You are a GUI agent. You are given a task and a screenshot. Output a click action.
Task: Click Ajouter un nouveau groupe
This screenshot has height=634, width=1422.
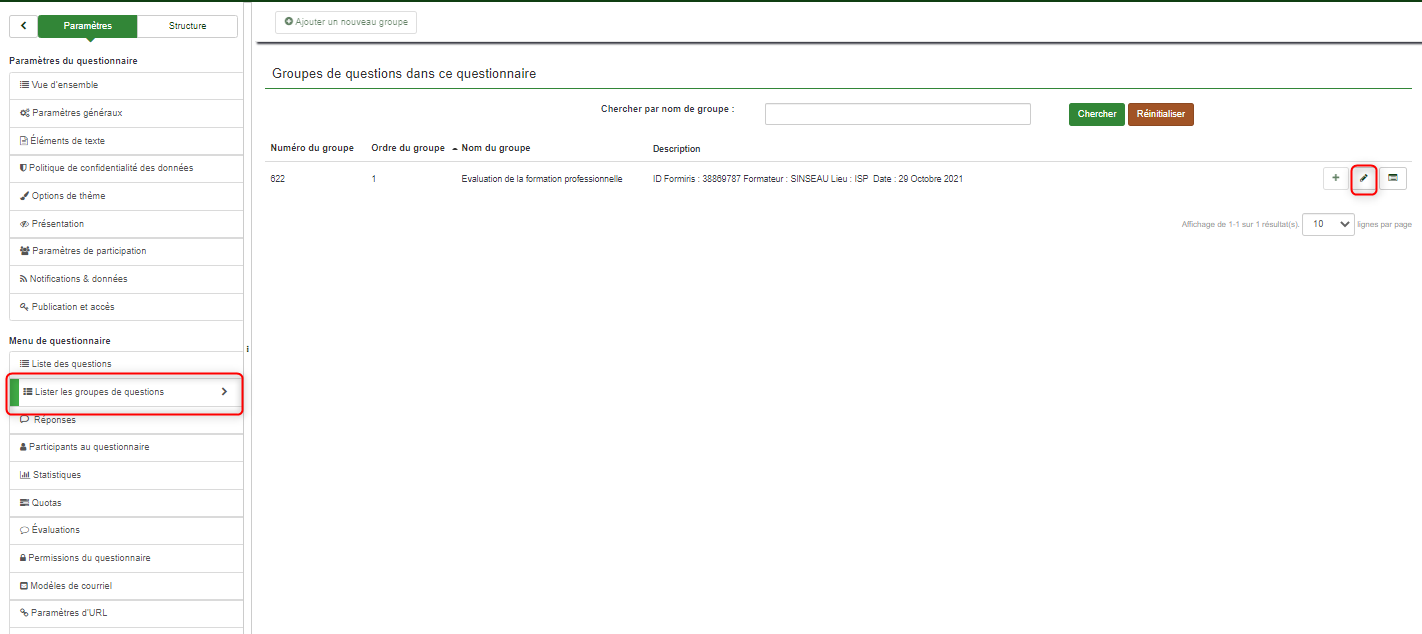(x=346, y=22)
